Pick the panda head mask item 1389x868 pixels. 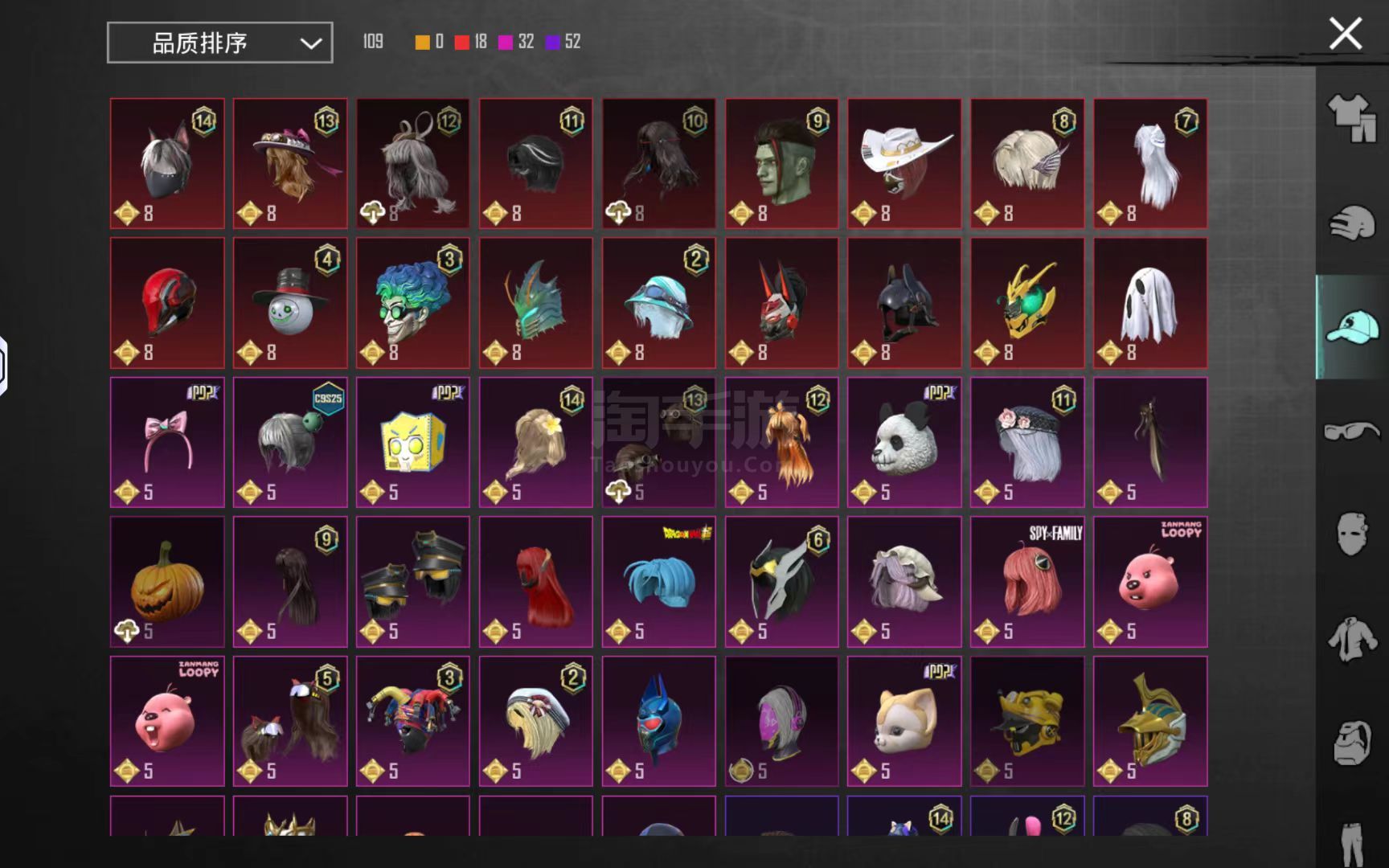904,443
